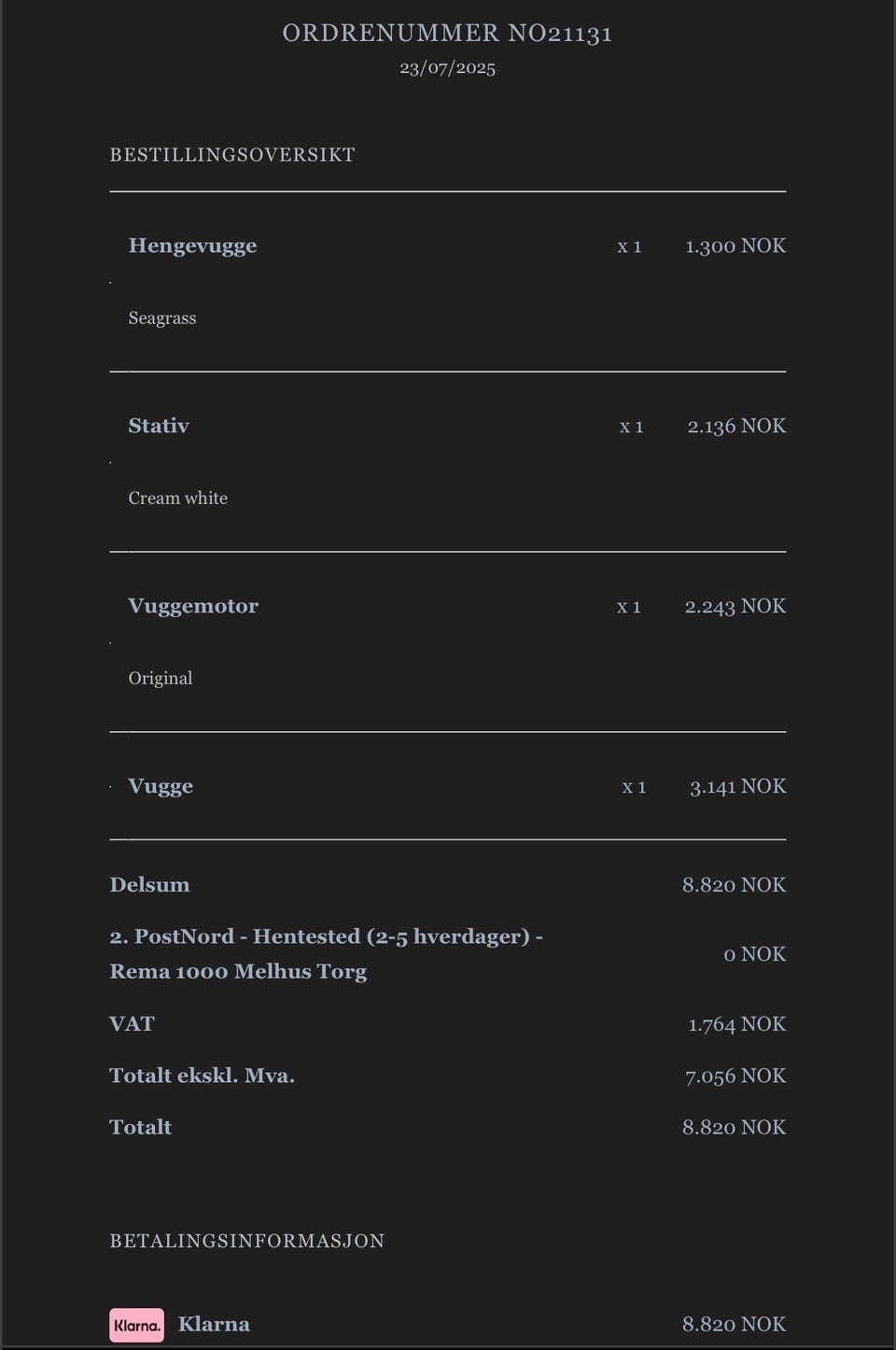Screen dimensions: 896x1350
Task: Click the 1.300 NOK Hengevugge price
Action: click(x=735, y=246)
